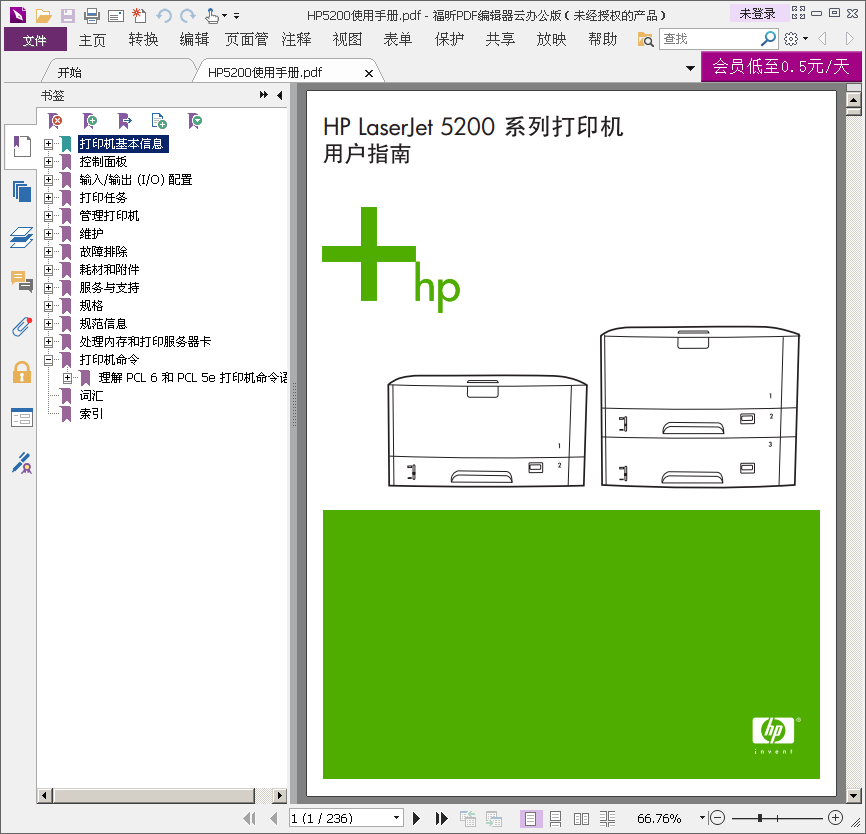Expand the 控制面板 bookmark node
This screenshot has height=834, width=866.
pos(49,162)
